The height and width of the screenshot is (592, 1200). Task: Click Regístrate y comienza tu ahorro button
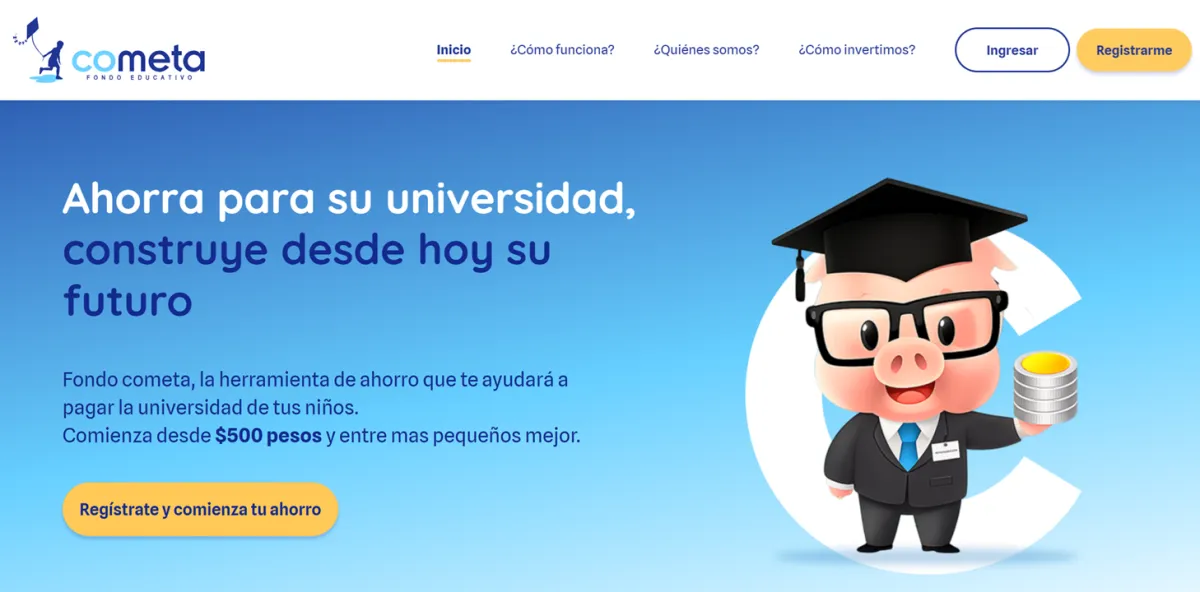pos(200,509)
